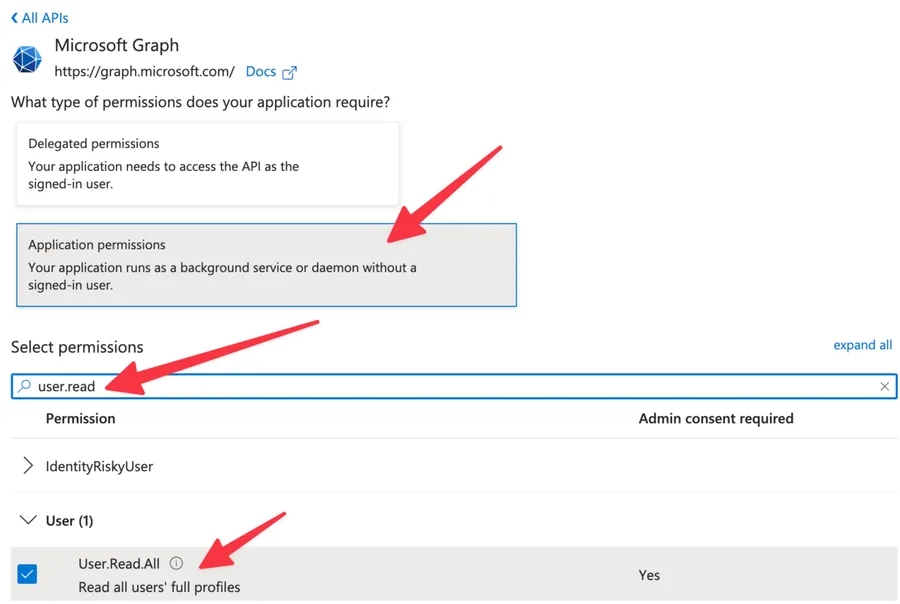Screen dimensions: 900x604
Task: Click the back chevron before All APIs
Action: [14, 18]
